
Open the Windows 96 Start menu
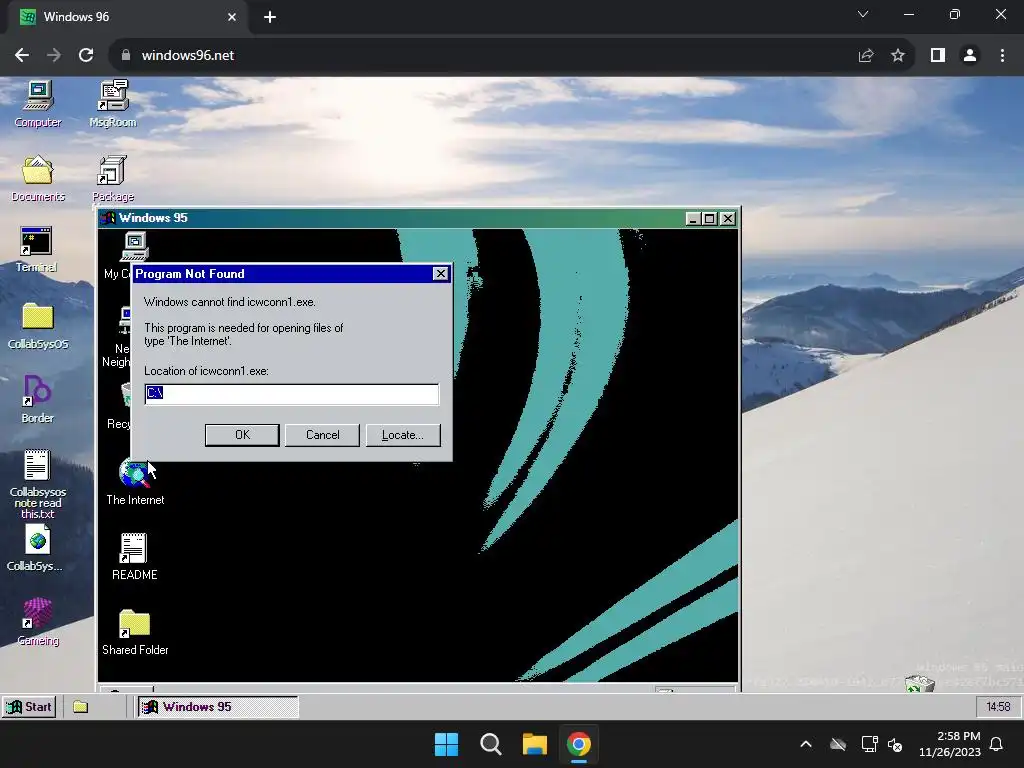[29, 707]
